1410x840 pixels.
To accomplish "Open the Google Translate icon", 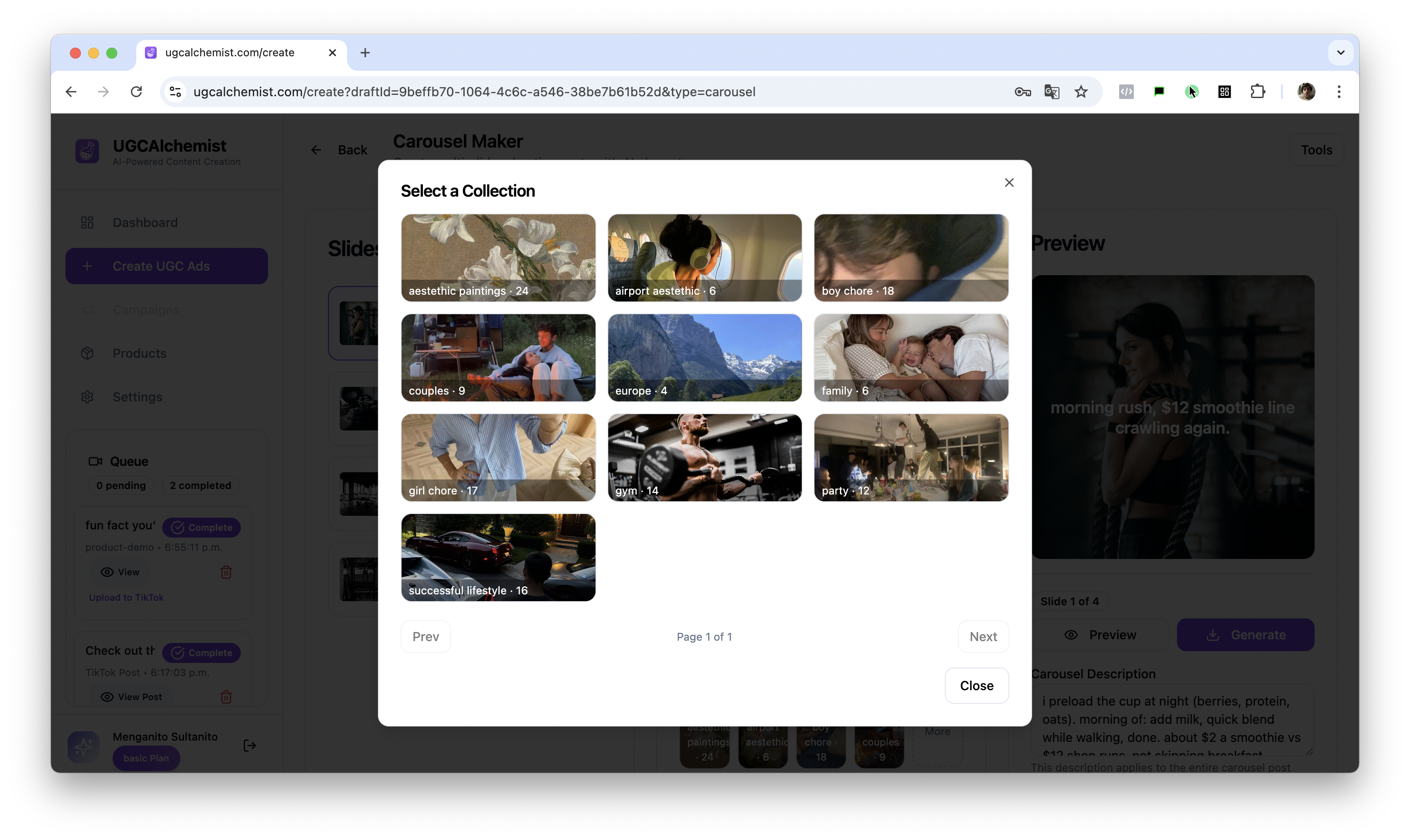I will point(1052,92).
